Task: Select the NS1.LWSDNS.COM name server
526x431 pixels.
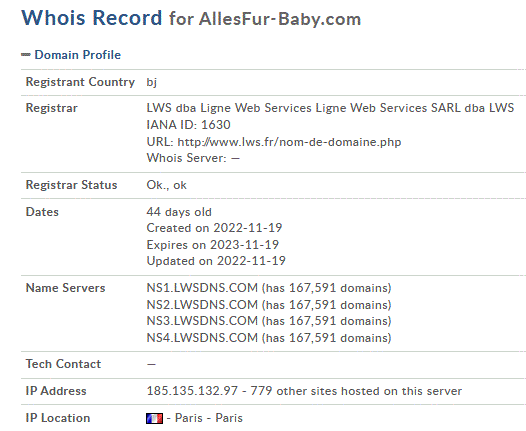Action: coord(202,288)
